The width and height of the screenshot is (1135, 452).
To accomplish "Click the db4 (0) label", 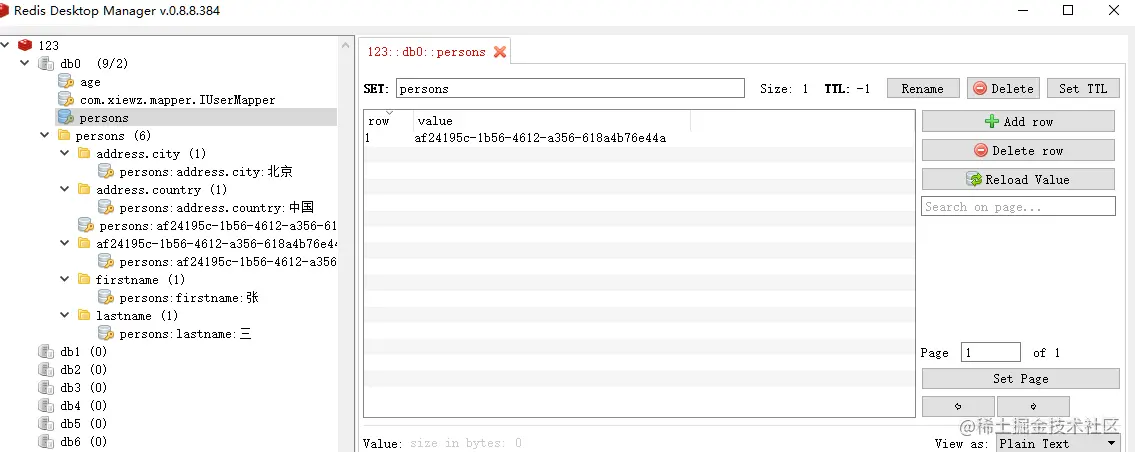I will [83, 406].
